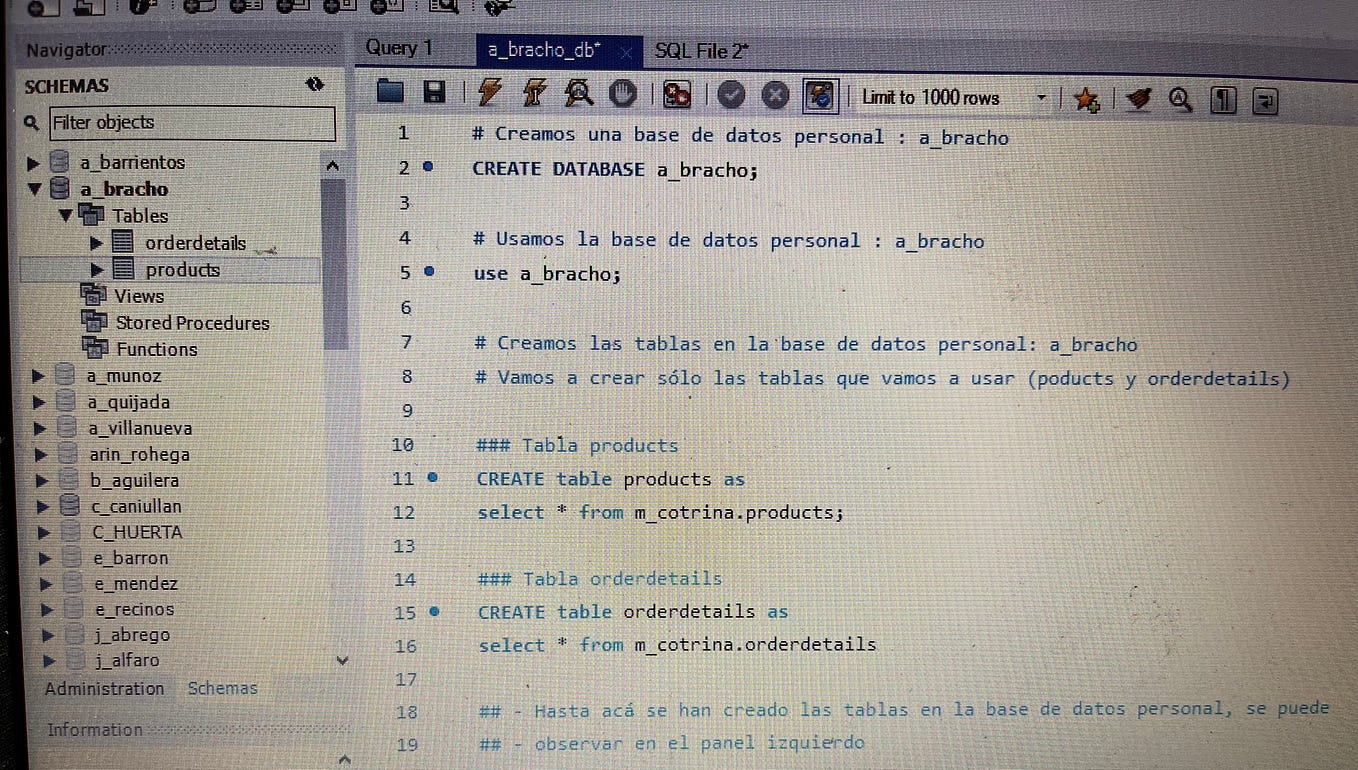Execute the SQL script with the lightning bolt
1358x770 pixels.
(489, 95)
